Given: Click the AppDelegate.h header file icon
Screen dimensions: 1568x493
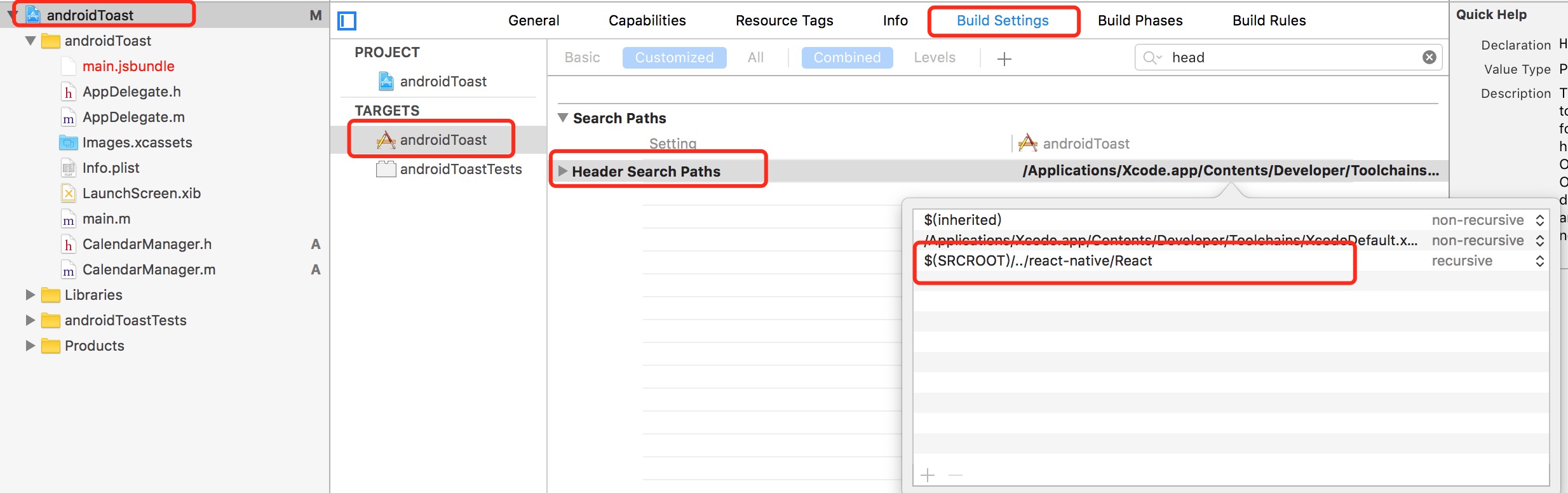Looking at the screenshot, I should pos(68,92).
